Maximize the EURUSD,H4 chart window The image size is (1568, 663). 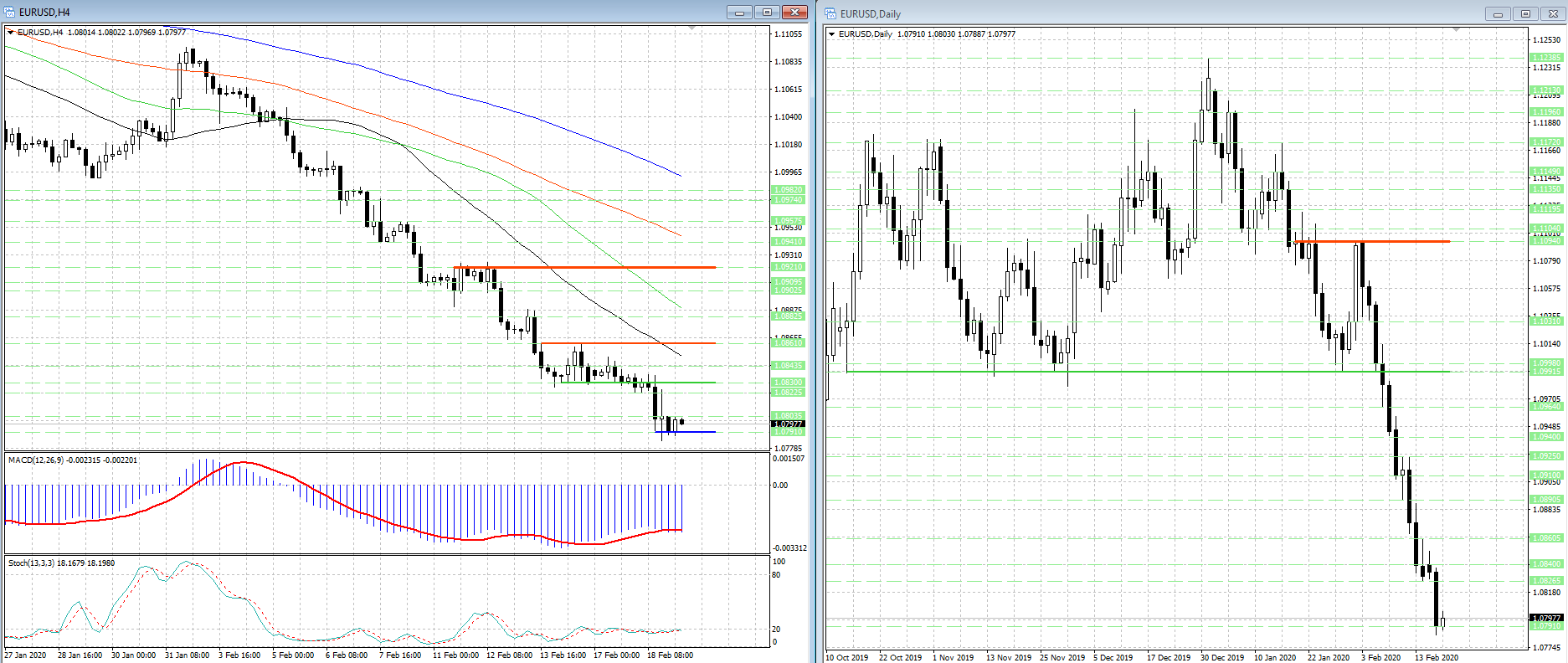(766, 12)
